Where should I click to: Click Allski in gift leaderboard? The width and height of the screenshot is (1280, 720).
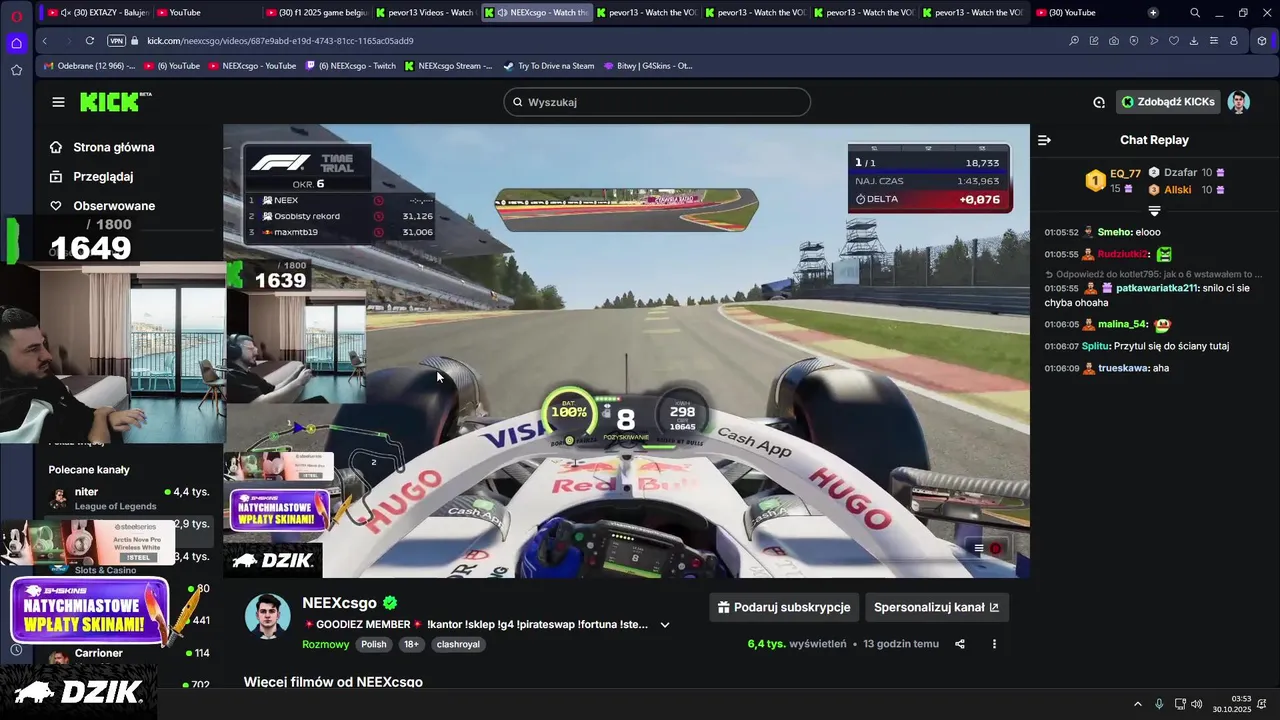point(1177,189)
